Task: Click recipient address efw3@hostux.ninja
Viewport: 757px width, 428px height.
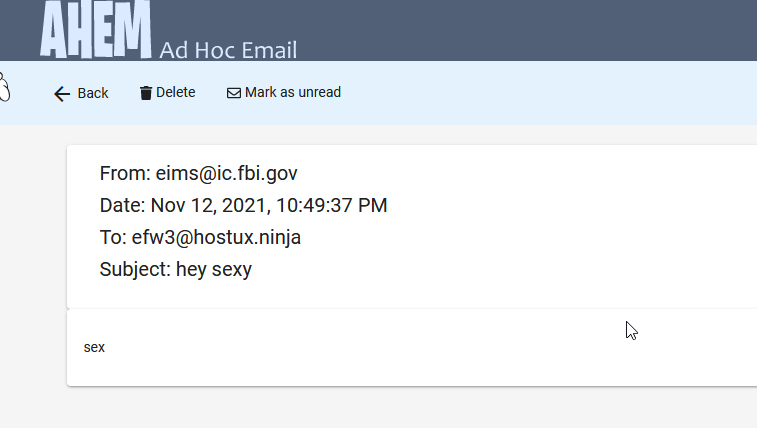Action: coord(216,237)
